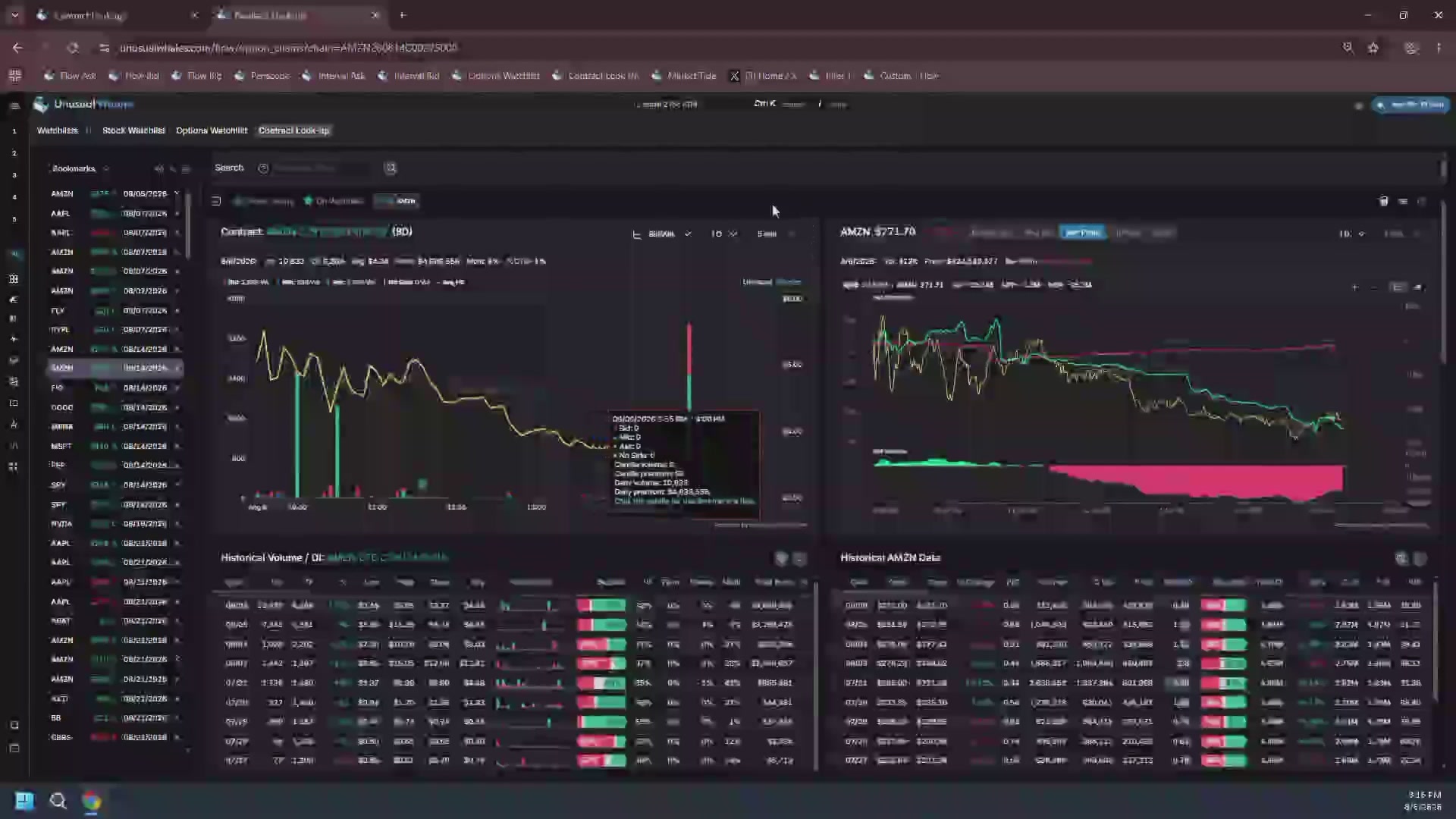This screenshot has height=819, width=1456.
Task: Open Windows taskbar search
Action: (58, 801)
